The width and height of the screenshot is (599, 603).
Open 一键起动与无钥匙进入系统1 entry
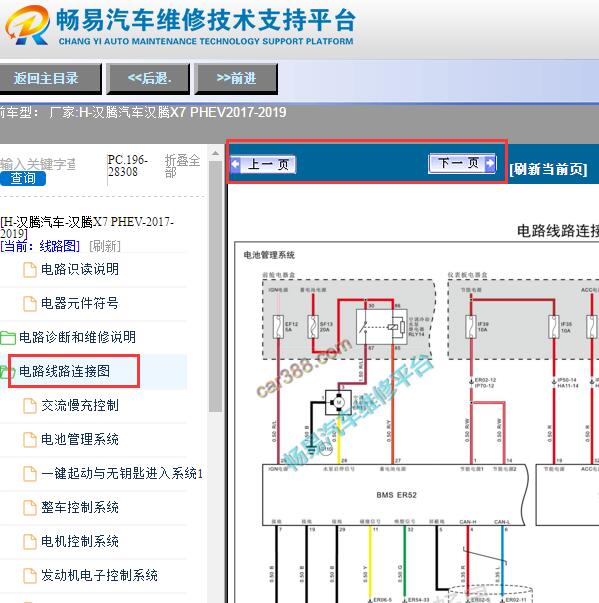[122, 473]
